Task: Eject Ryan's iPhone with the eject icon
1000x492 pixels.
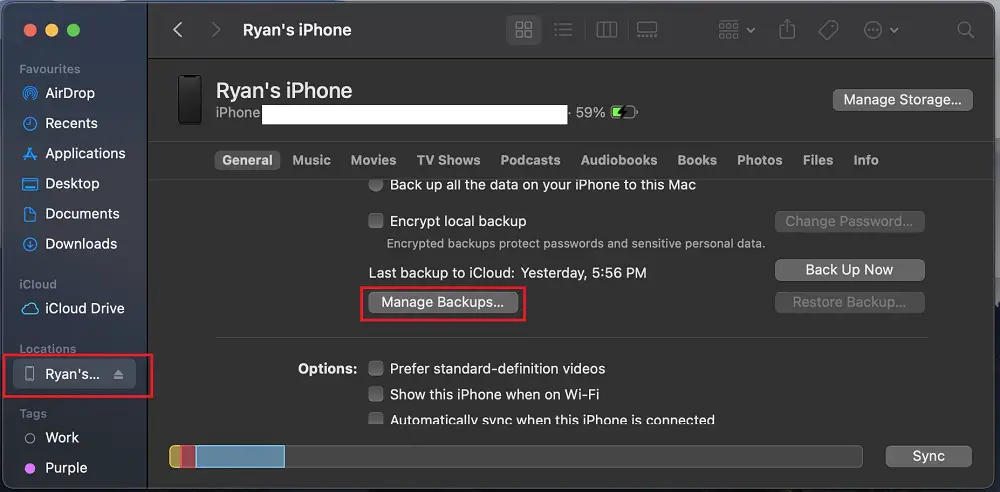Action: click(118, 375)
